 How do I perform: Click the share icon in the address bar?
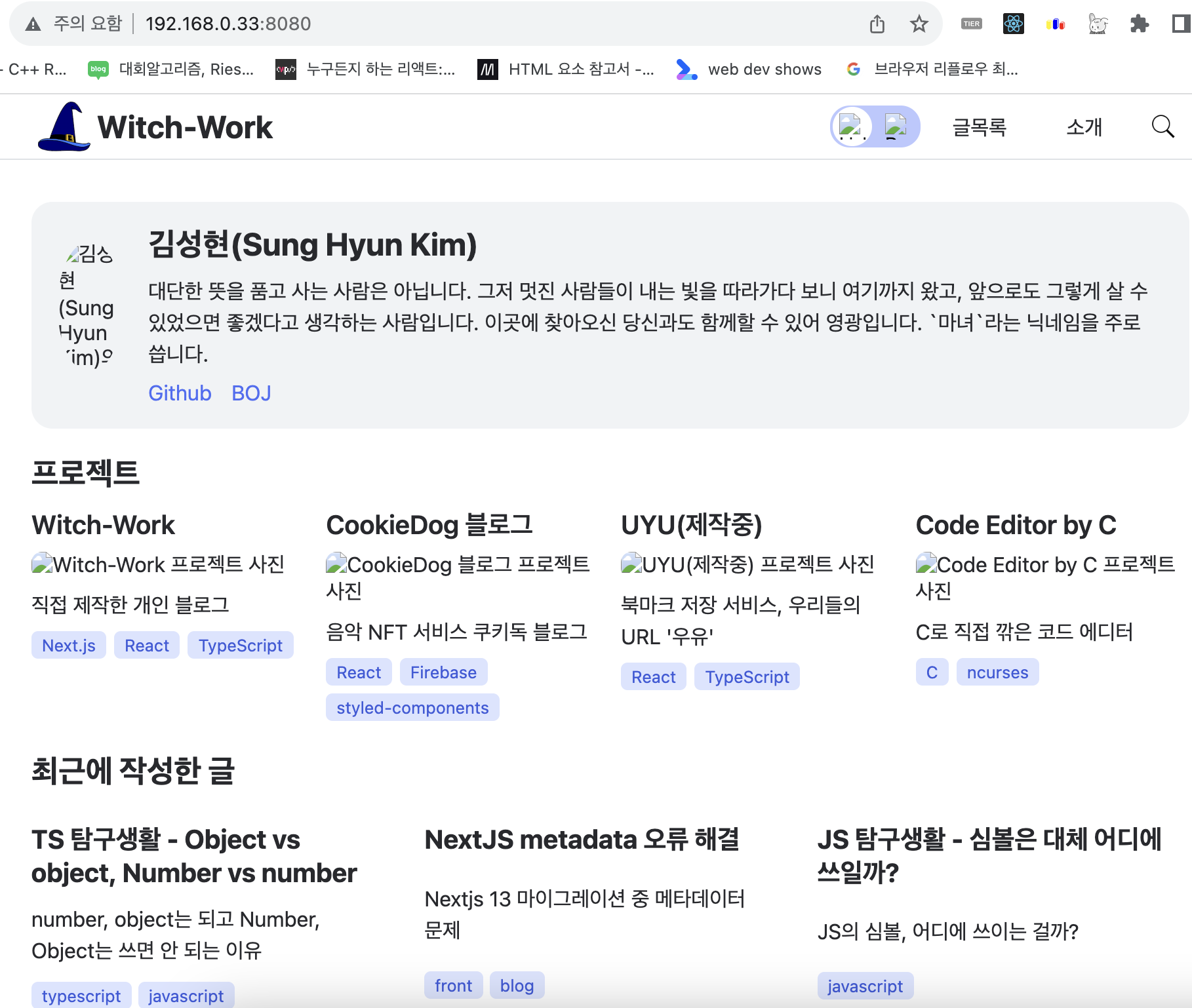tap(877, 24)
